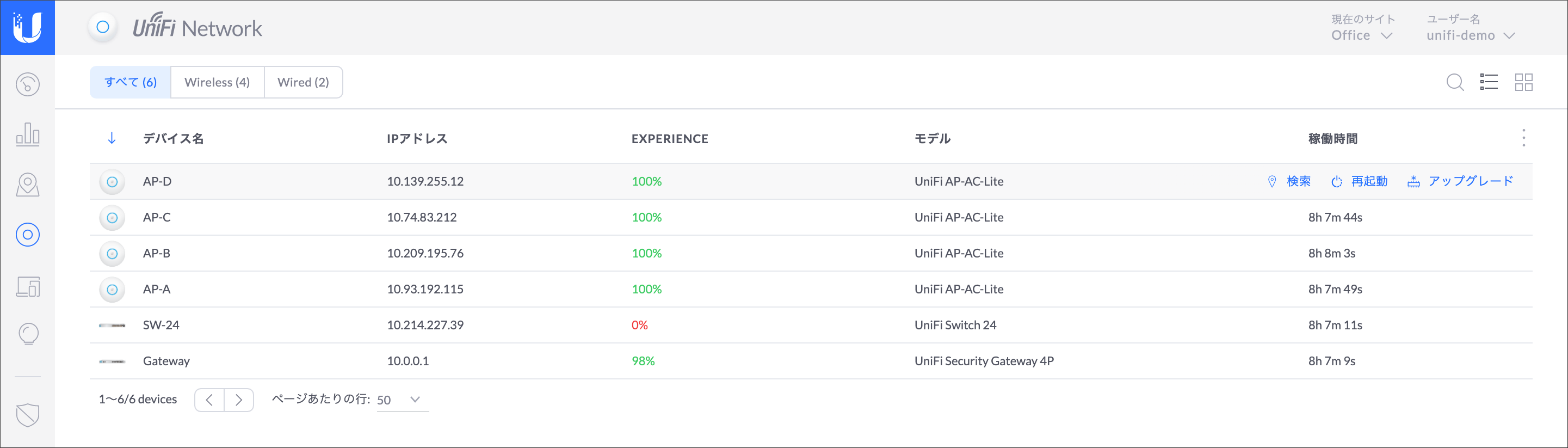Click the Ubiquiti logo in the sidebar

point(27,27)
